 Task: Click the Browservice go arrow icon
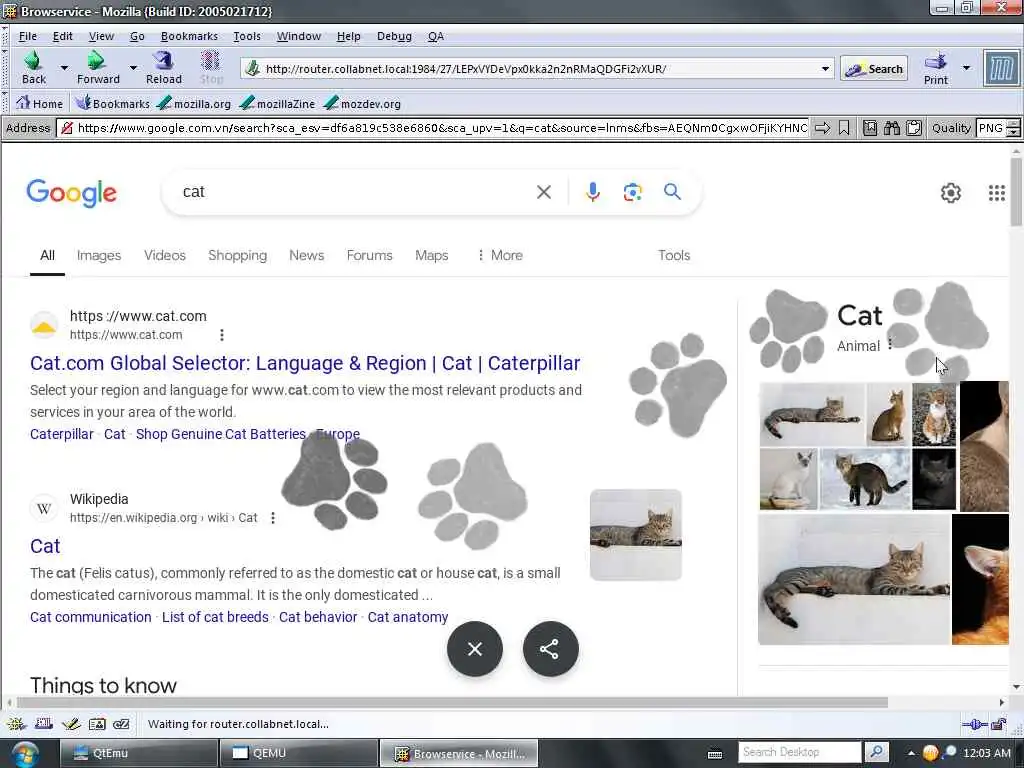pos(823,128)
